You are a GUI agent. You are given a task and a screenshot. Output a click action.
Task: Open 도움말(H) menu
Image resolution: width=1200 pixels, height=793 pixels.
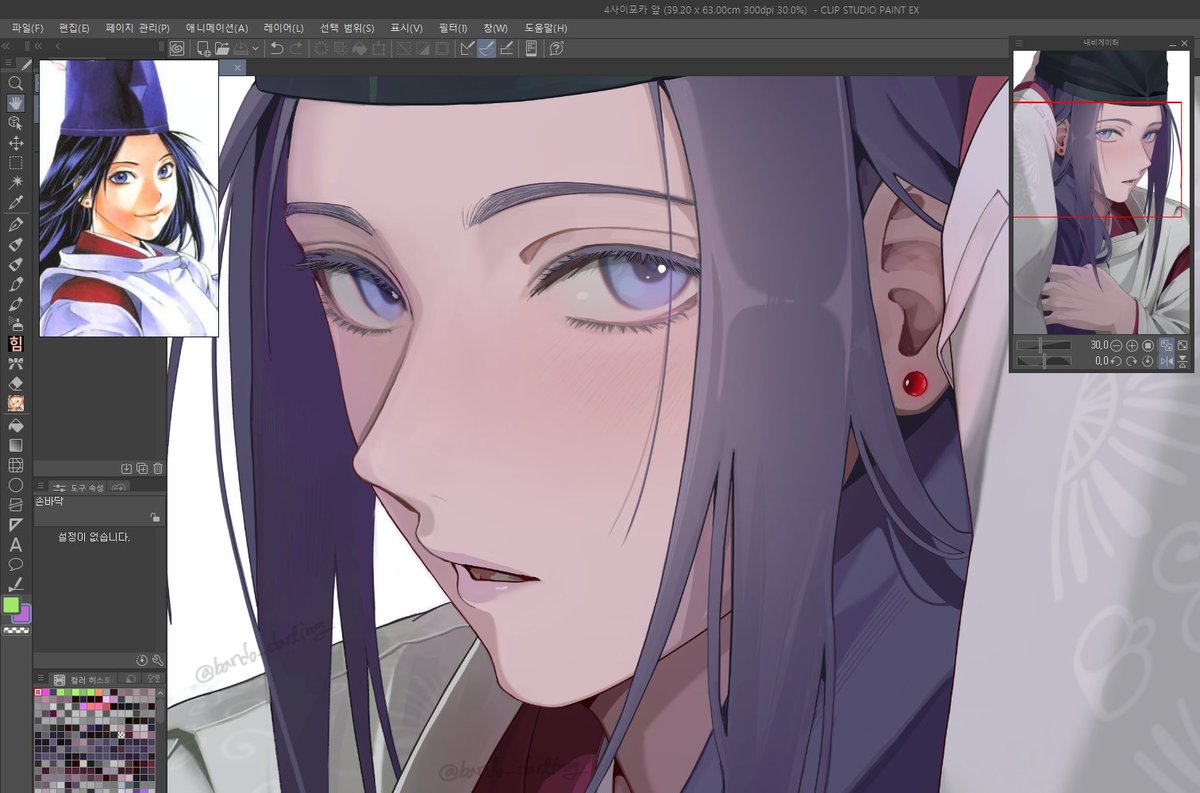click(546, 28)
